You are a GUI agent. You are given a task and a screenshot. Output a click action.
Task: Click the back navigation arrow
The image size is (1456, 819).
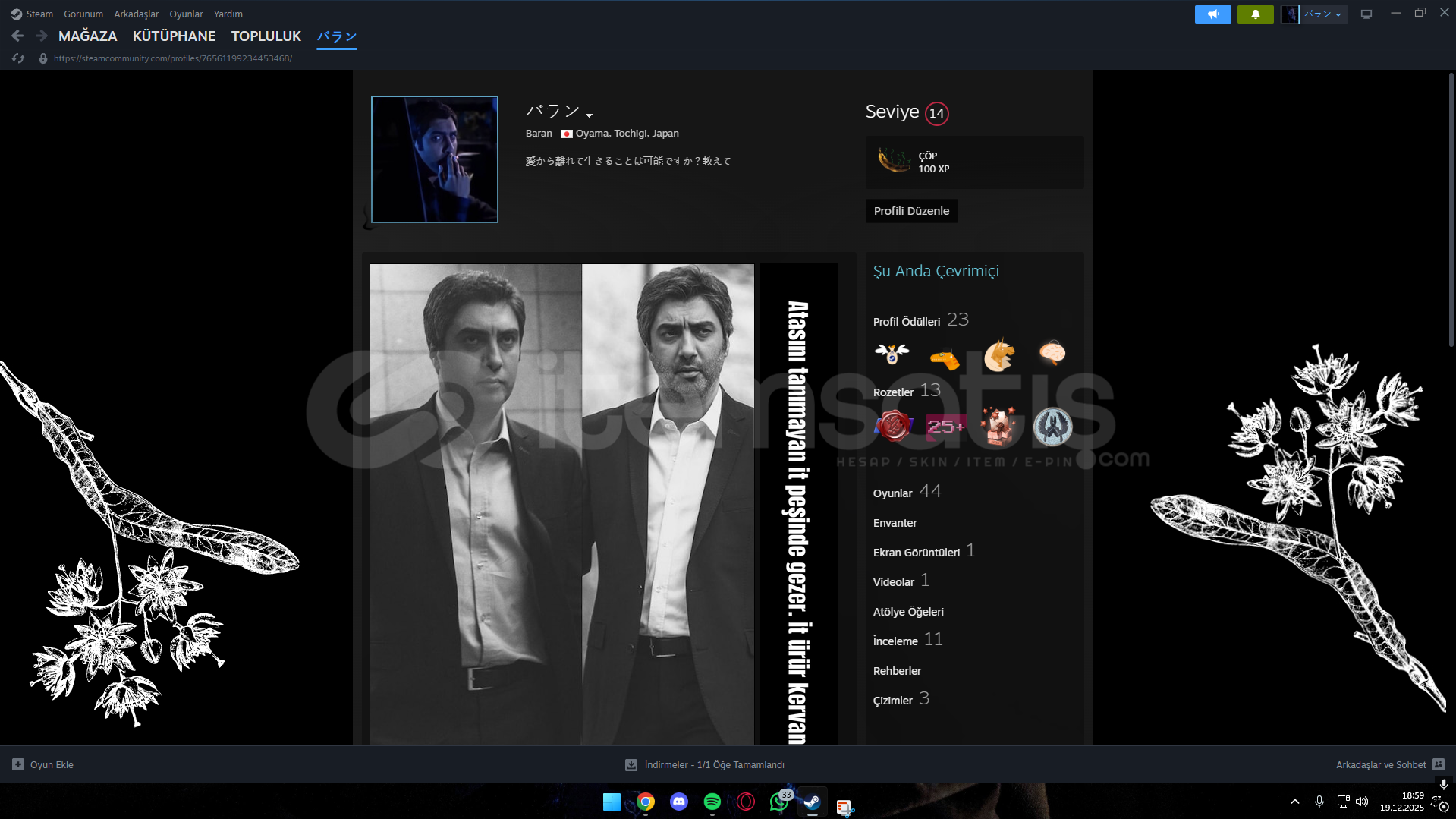17,36
